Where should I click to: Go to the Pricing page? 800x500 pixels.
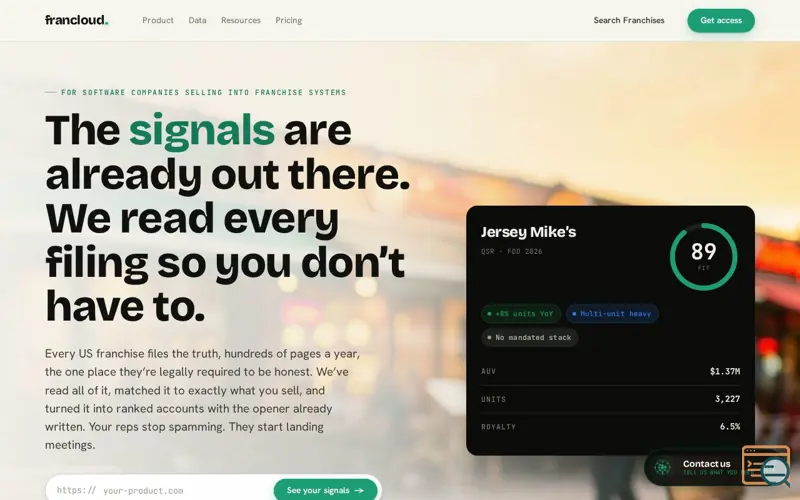tap(289, 20)
